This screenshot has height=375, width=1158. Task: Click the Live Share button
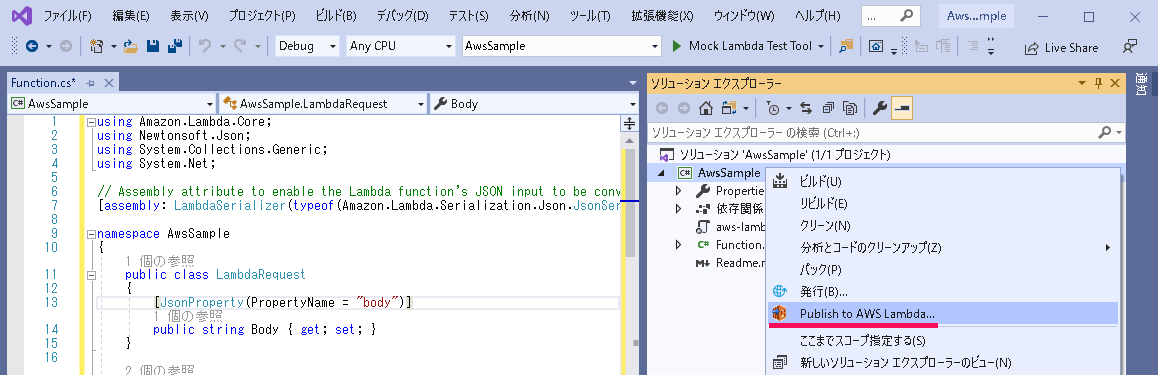tap(1061, 47)
